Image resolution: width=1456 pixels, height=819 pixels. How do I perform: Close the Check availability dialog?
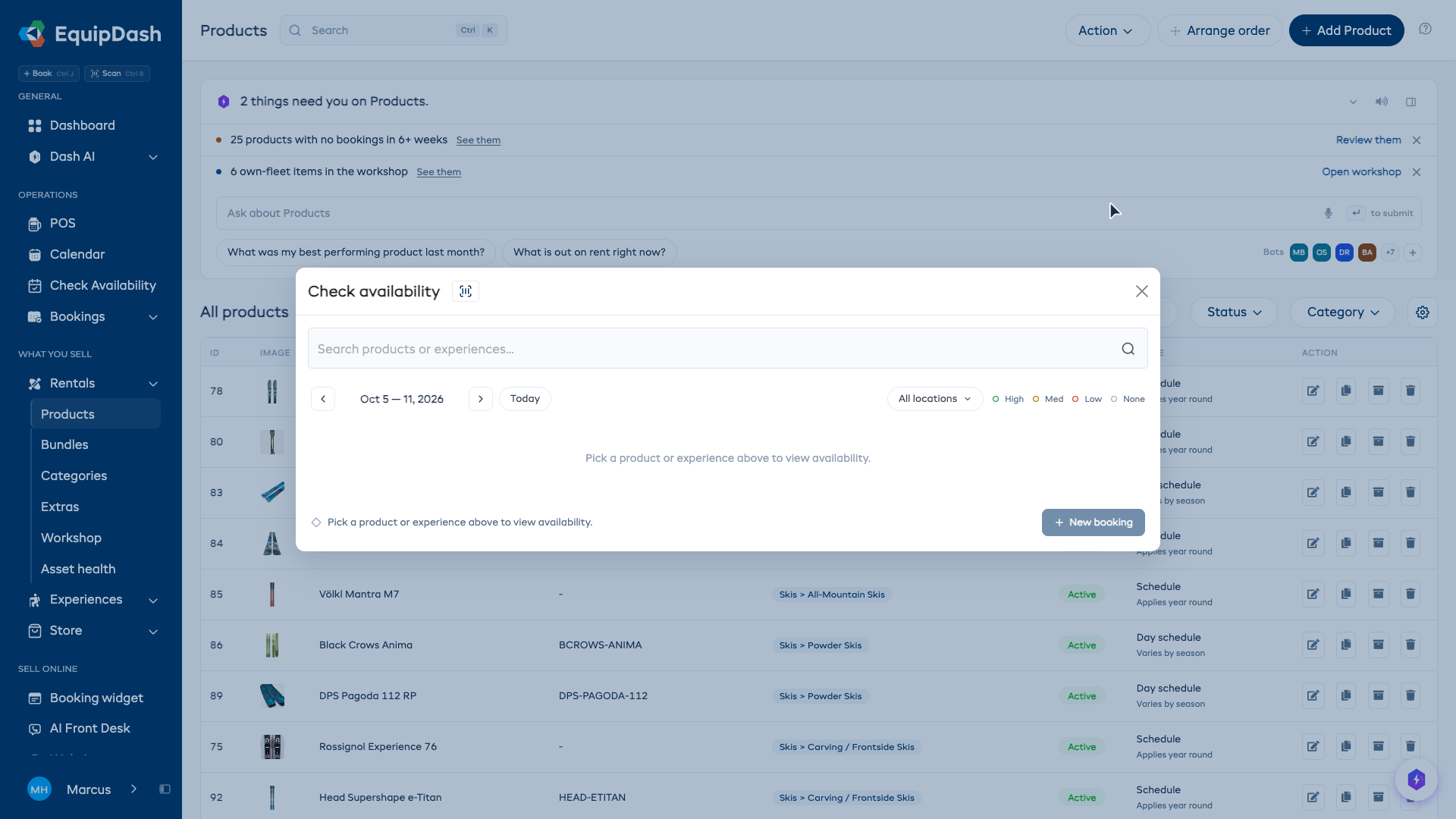pyautogui.click(x=1142, y=291)
